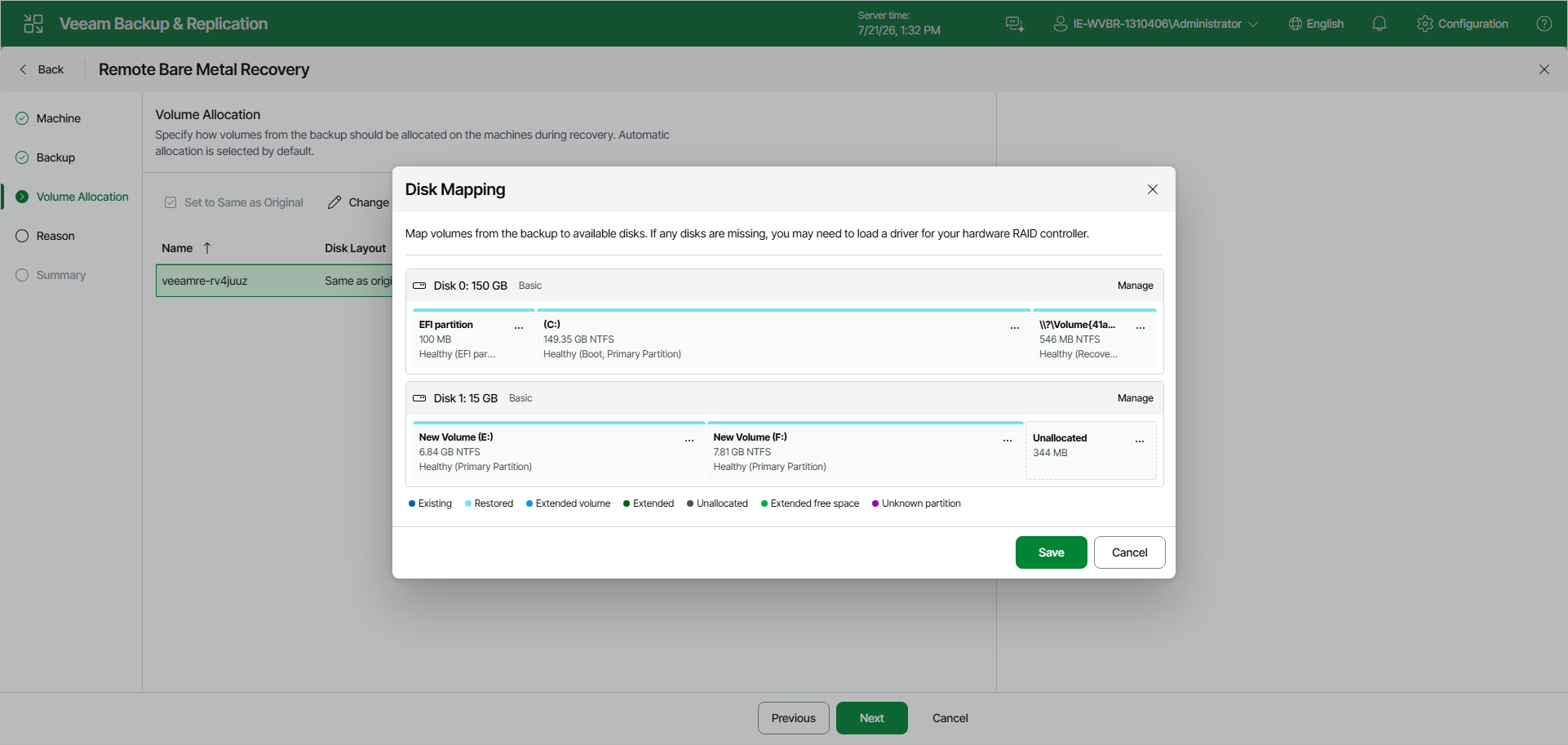The image size is (1568, 745).
Task: Click the Unallocated legend dot
Action: (690, 503)
